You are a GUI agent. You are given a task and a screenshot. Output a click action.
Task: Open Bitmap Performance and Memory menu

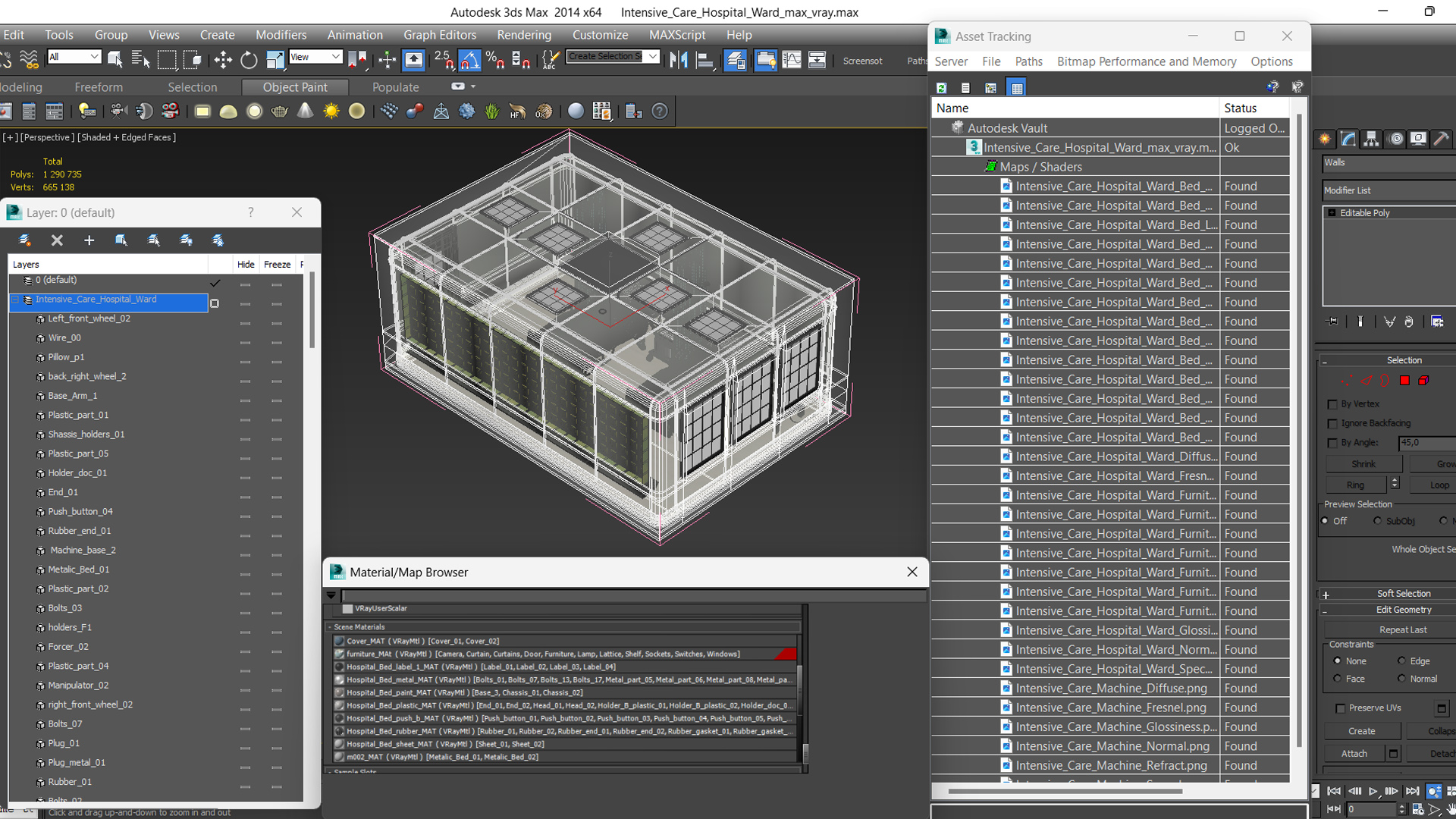coord(1147,61)
